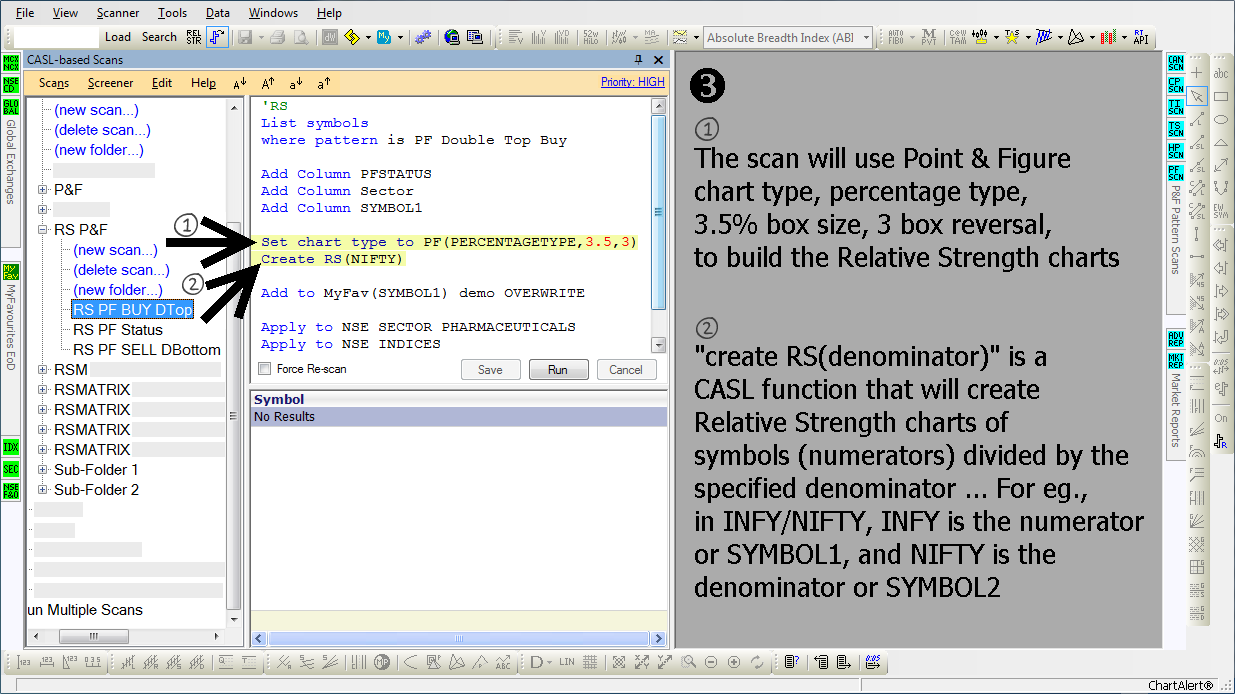Click the yellow diamond scan icon
Image resolution: width=1235 pixels, height=694 pixels.
[352, 37]
